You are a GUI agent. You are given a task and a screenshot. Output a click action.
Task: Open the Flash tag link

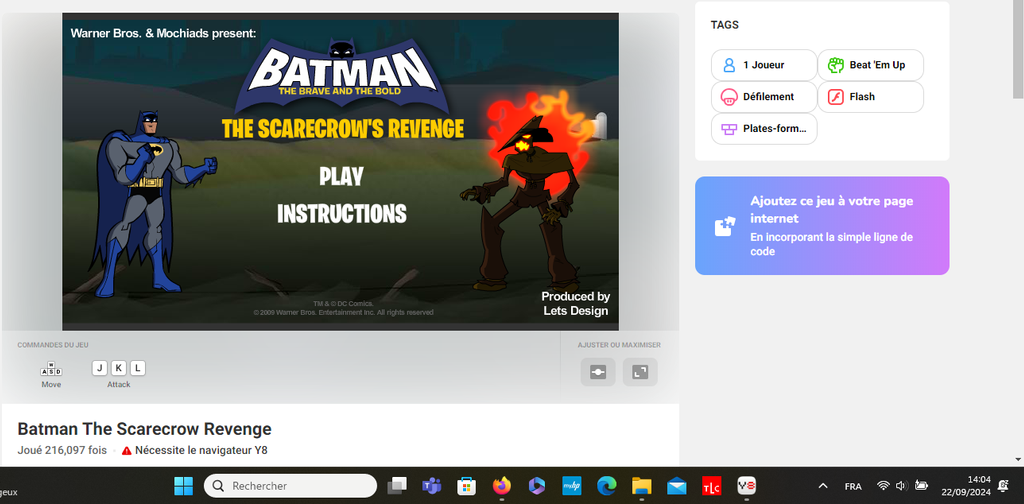coord(870,97)
